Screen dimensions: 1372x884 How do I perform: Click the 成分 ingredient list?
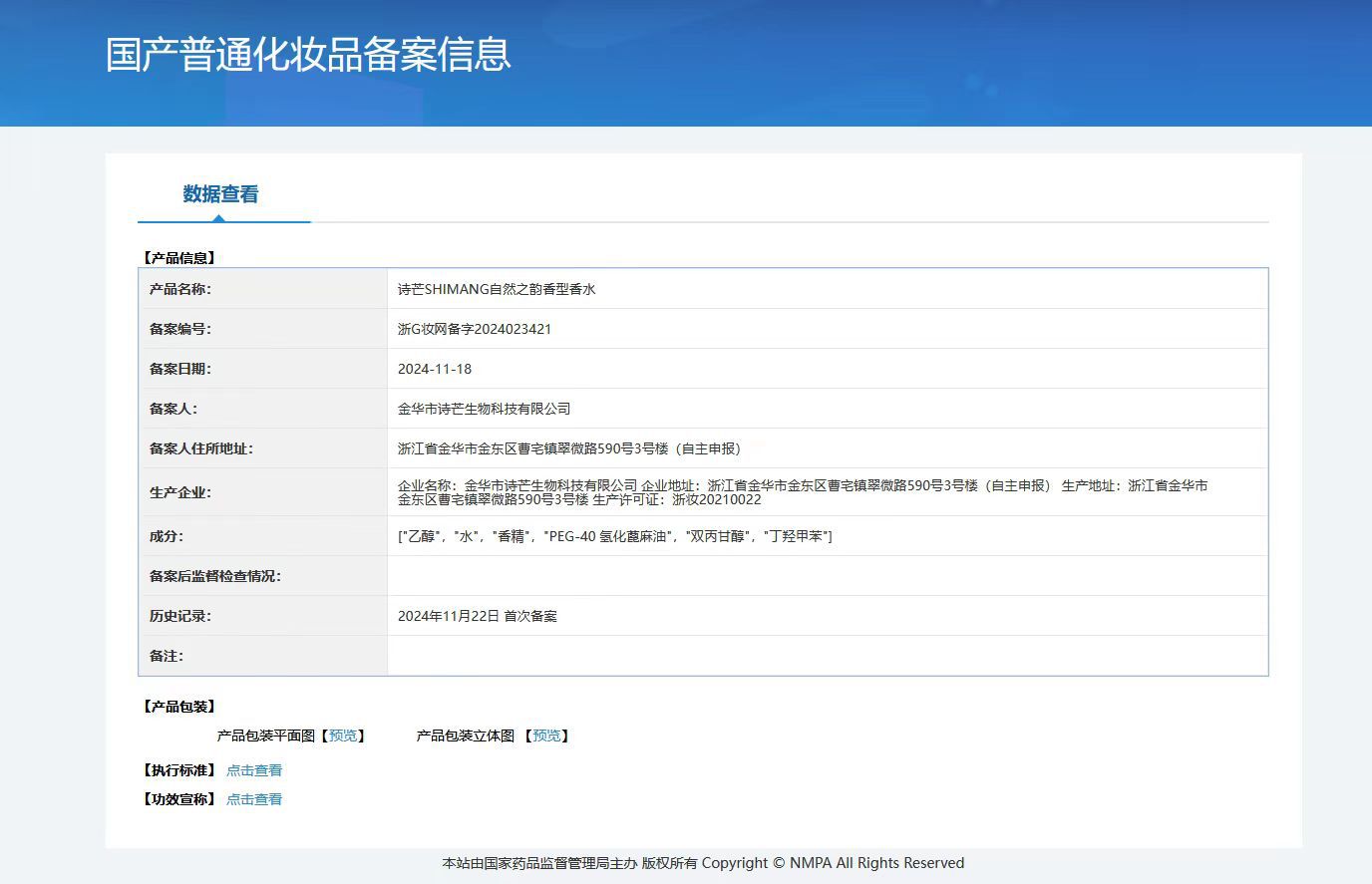click(x=614, y=536)
